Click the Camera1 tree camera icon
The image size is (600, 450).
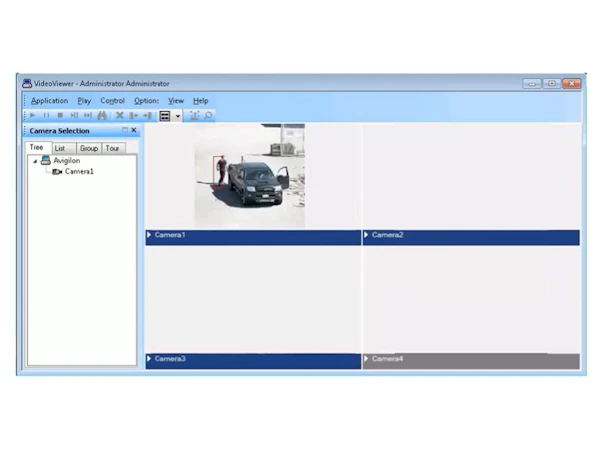point(57,172)
